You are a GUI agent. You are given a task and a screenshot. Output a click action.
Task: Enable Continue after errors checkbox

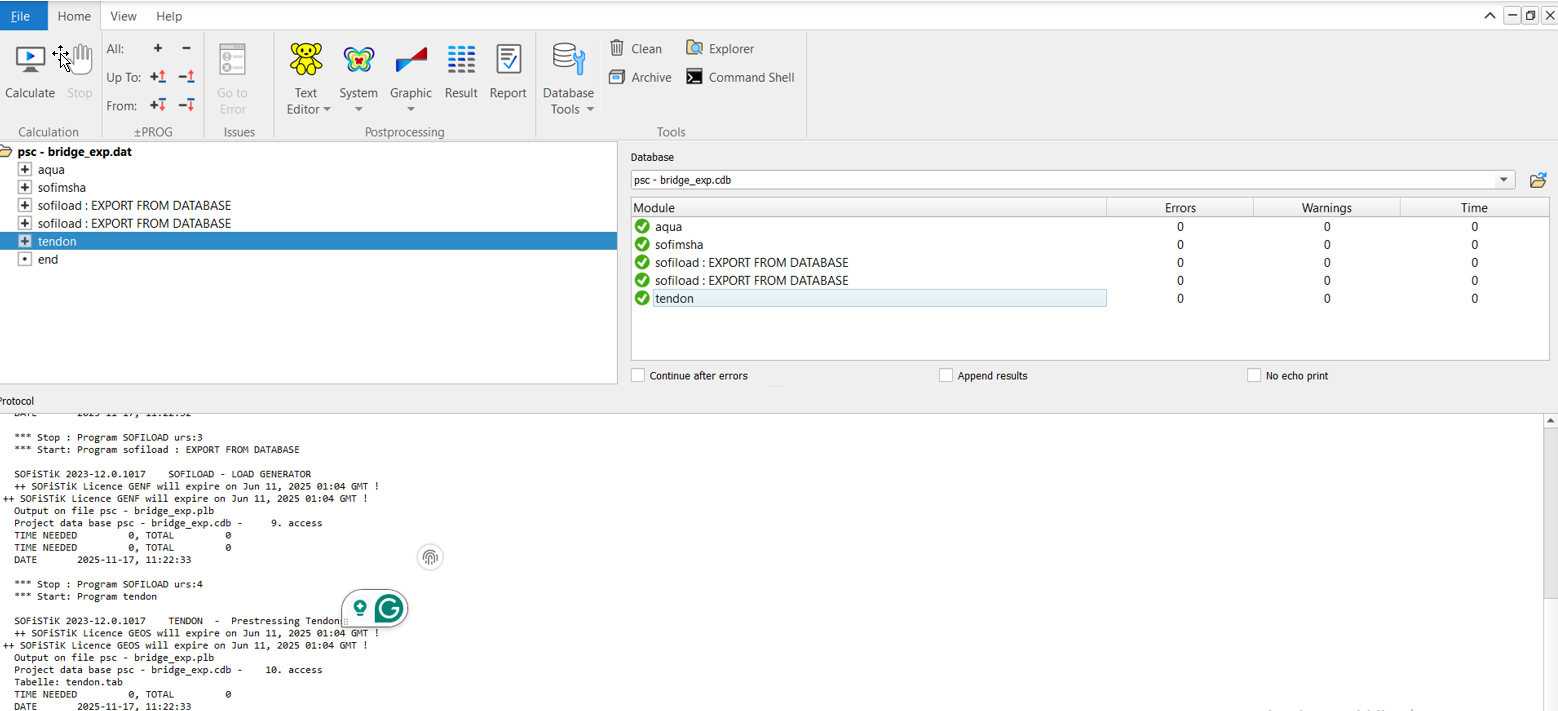(x=638, y=375)
